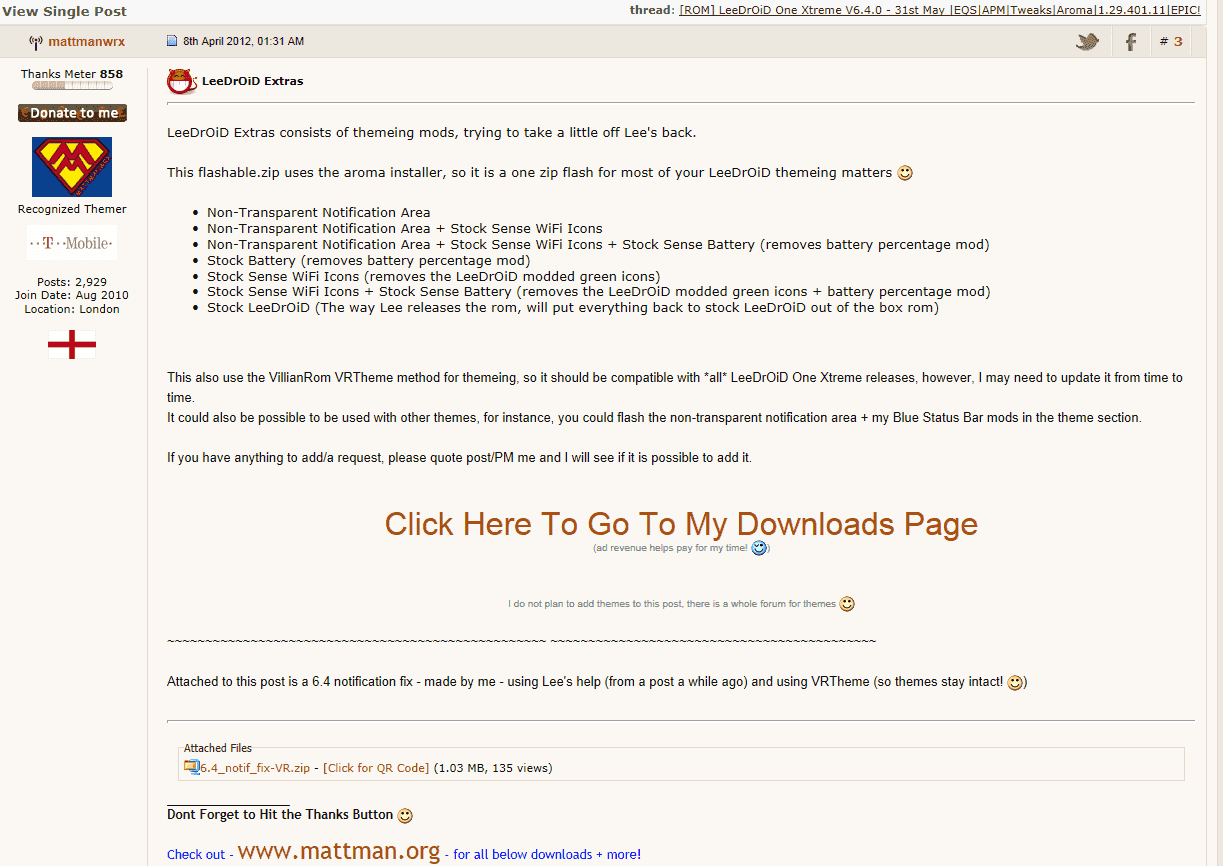Screen dimensions: 1223x866
Task: Click the 'Location: London' text
Action: (72, 309)
